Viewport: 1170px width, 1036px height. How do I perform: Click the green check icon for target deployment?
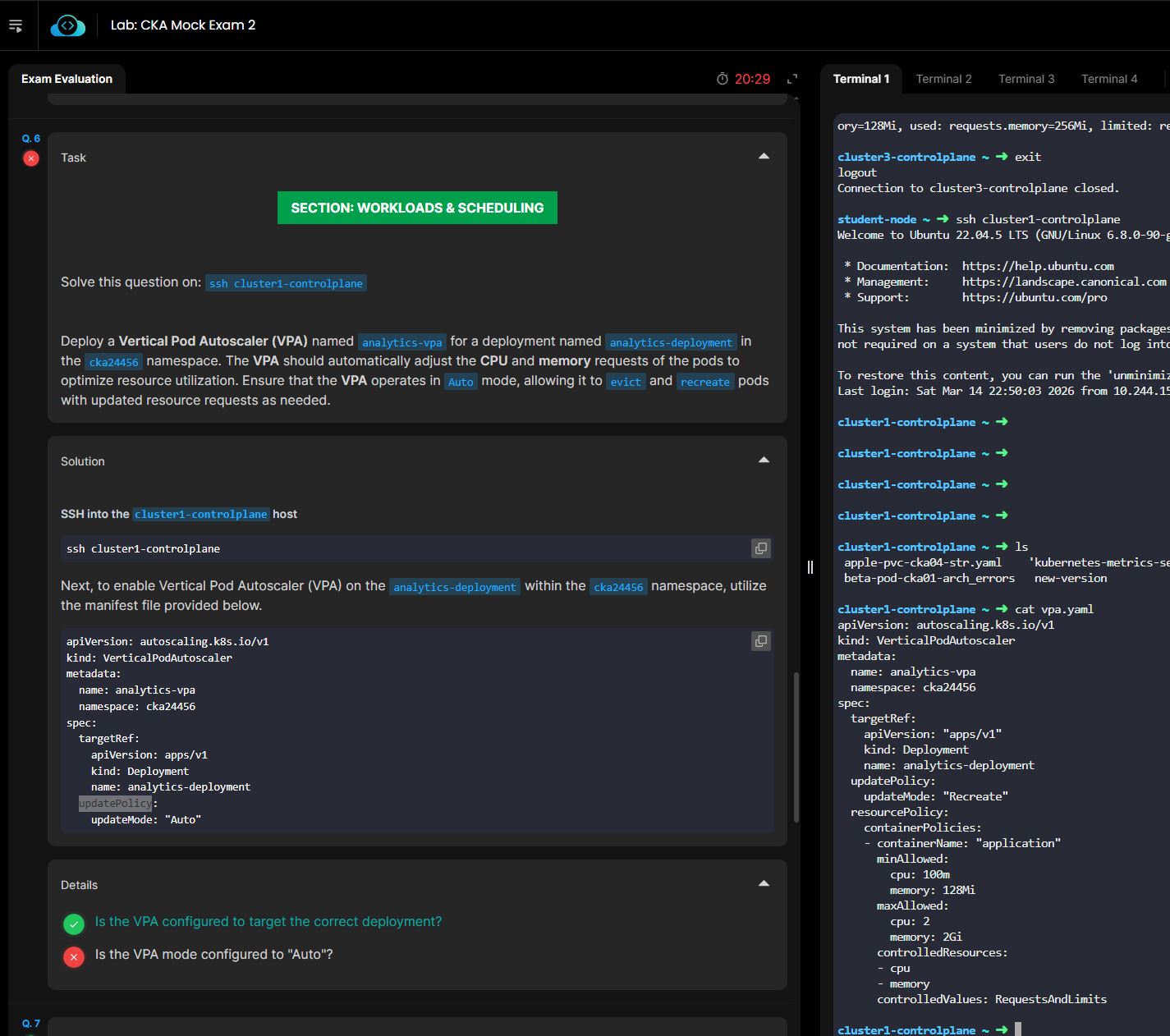74,924
